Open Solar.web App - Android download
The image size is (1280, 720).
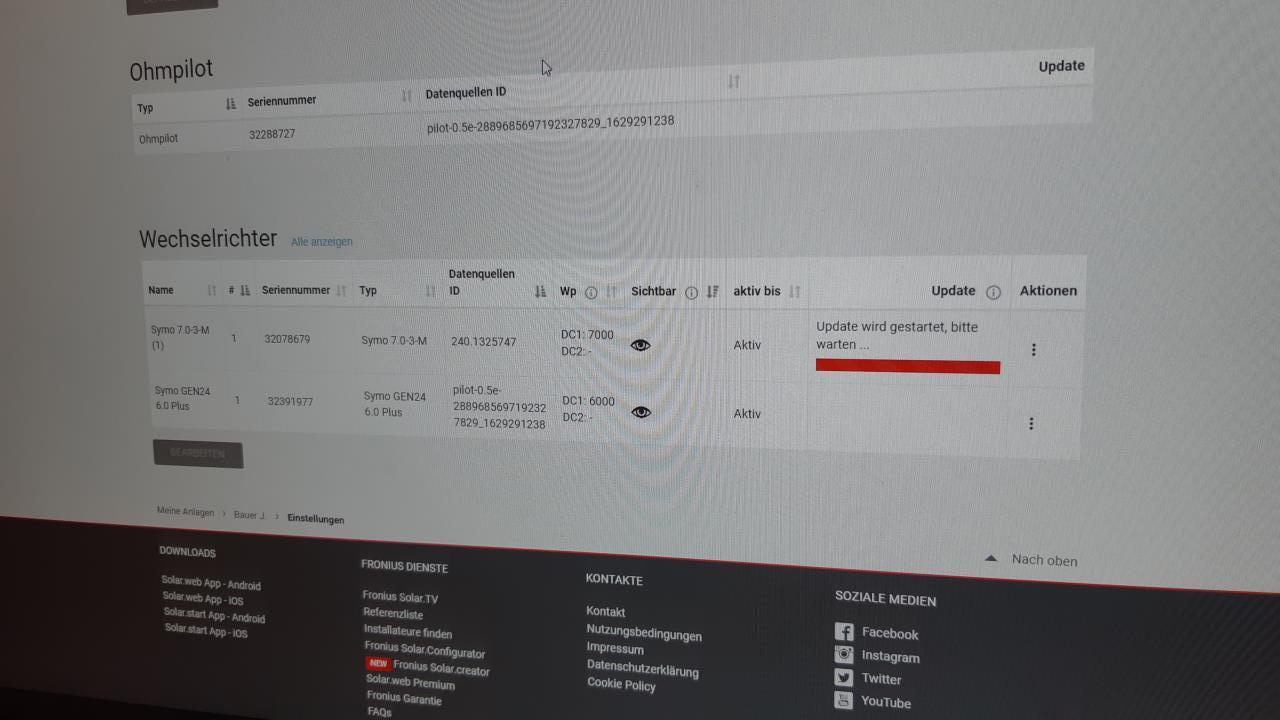pos(211,583)
